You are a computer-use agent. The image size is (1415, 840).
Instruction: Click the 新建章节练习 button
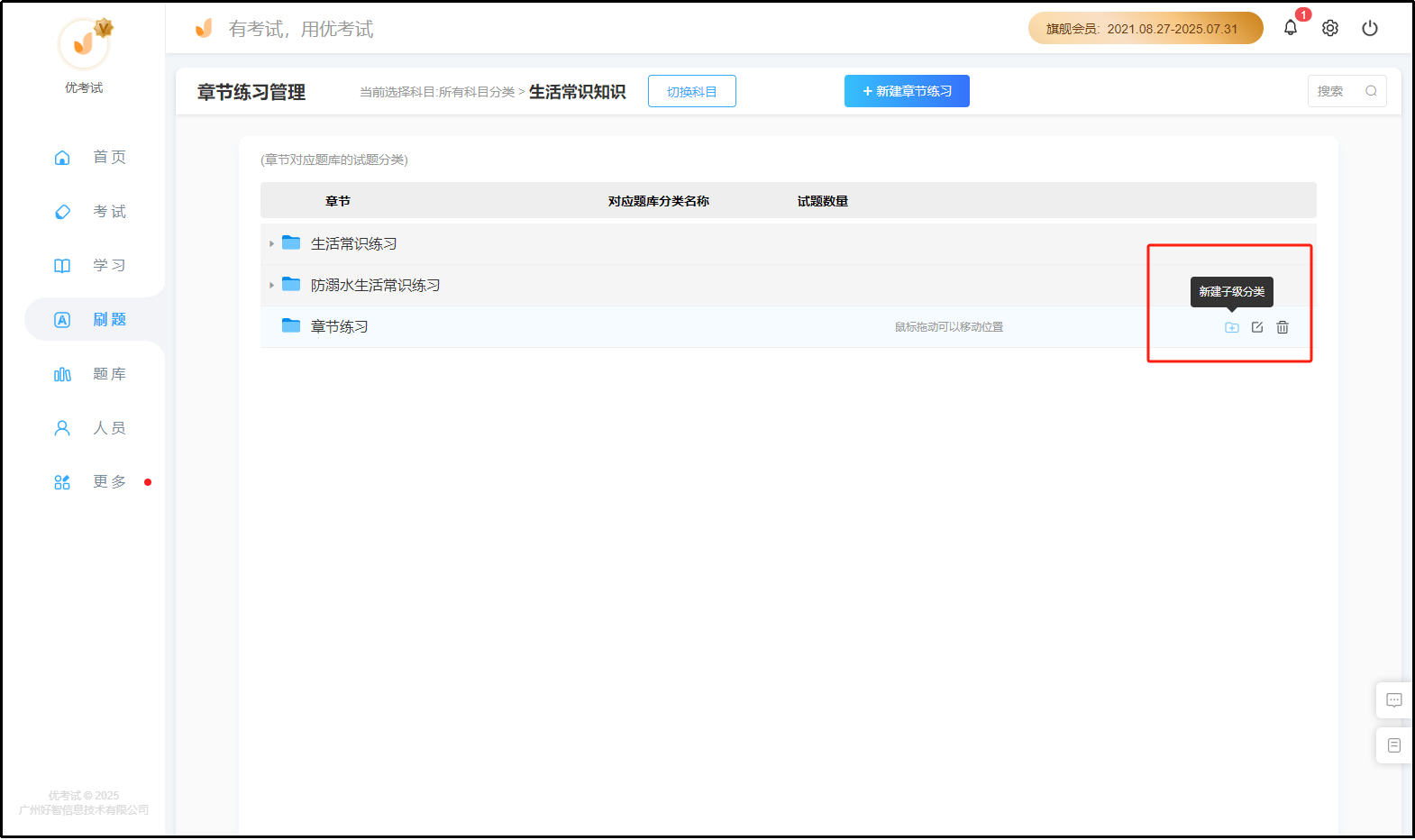(x=907, y=91)
